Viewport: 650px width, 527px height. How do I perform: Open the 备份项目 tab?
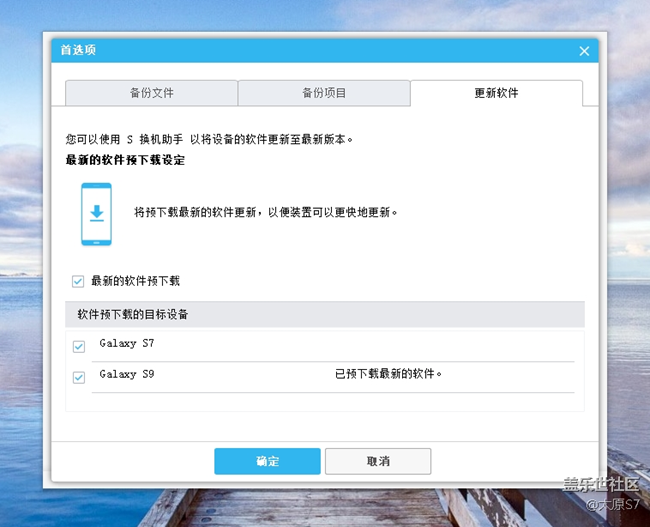click(324, 93)
